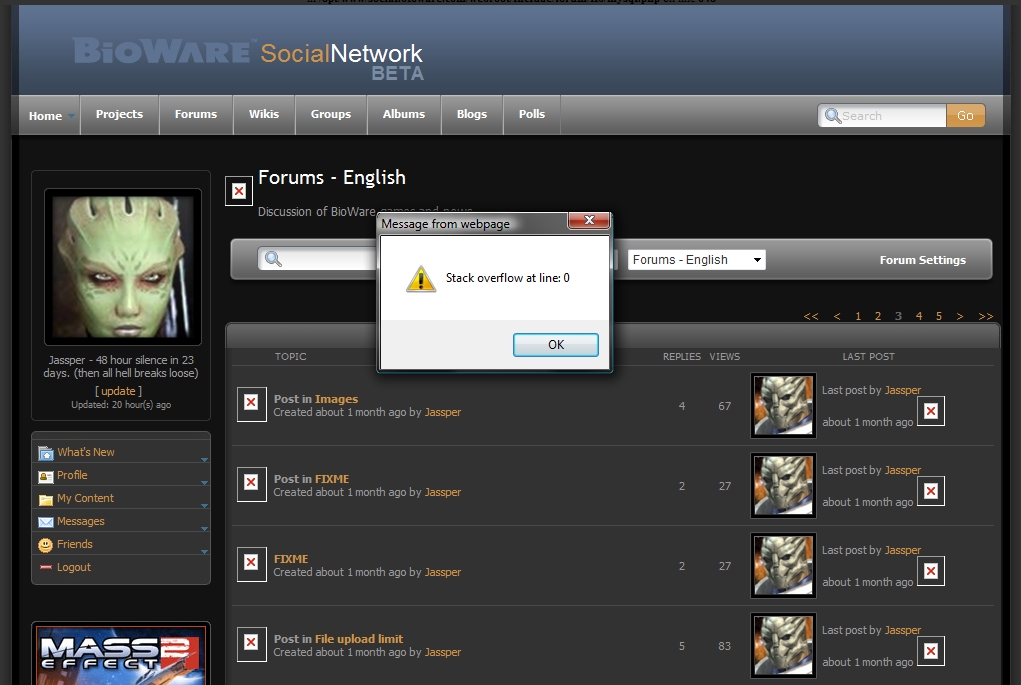The height and width of the screenshot is (685, 1021).
Task: Click the My Content folder icon
Action: [46, 499]
